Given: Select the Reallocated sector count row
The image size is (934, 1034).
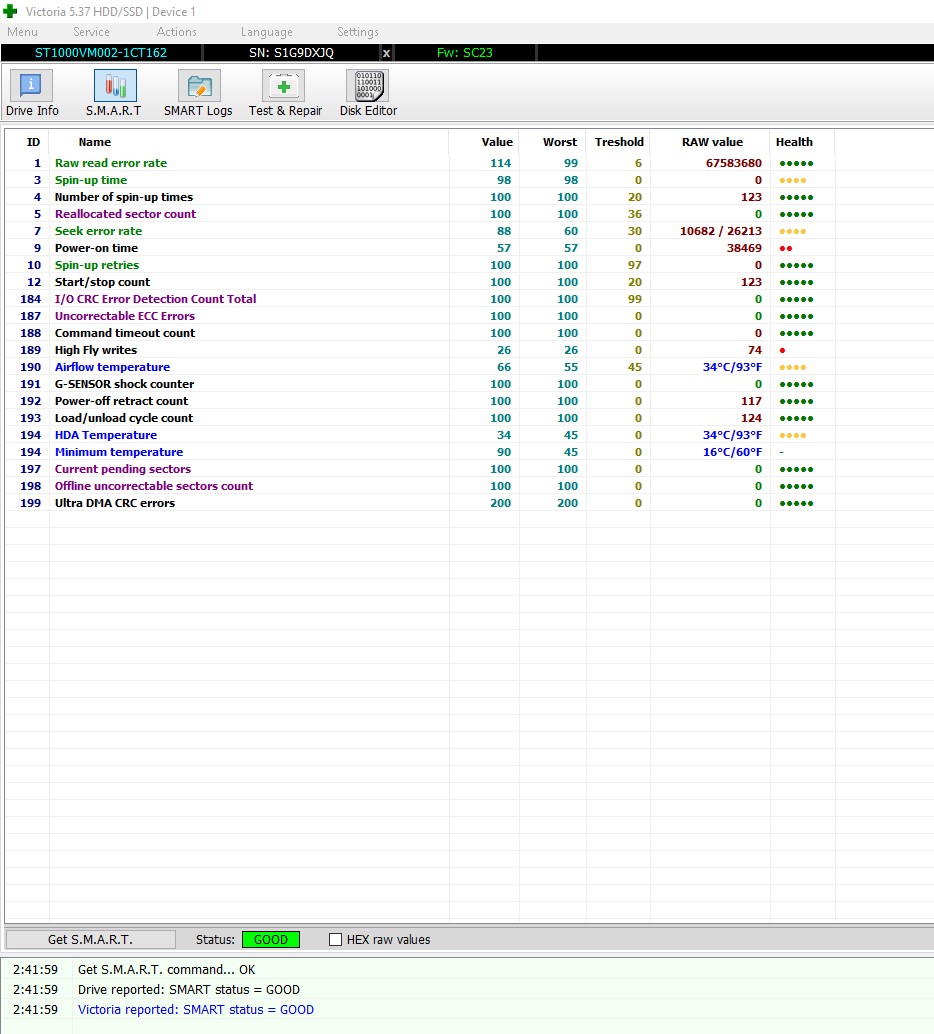Looking at the screenshot, I should pos(125,214).
